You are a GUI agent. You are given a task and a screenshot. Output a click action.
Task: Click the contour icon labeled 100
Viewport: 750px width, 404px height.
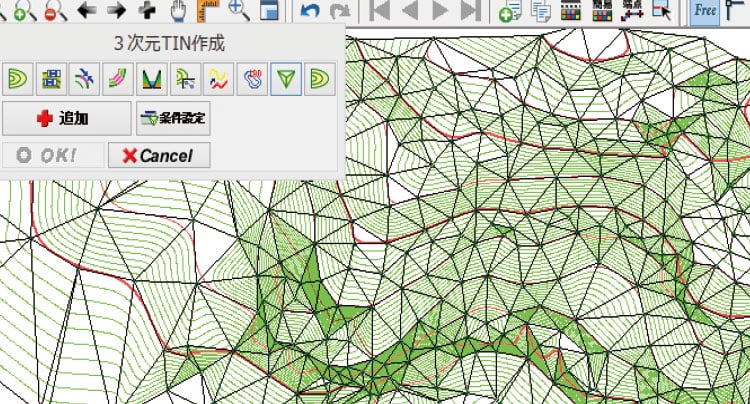click(x=253, y=78)
